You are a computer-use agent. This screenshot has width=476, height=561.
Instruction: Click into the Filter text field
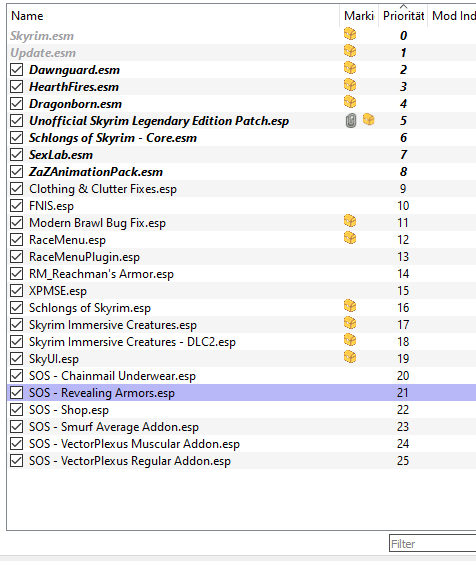(x=433, y=544)
